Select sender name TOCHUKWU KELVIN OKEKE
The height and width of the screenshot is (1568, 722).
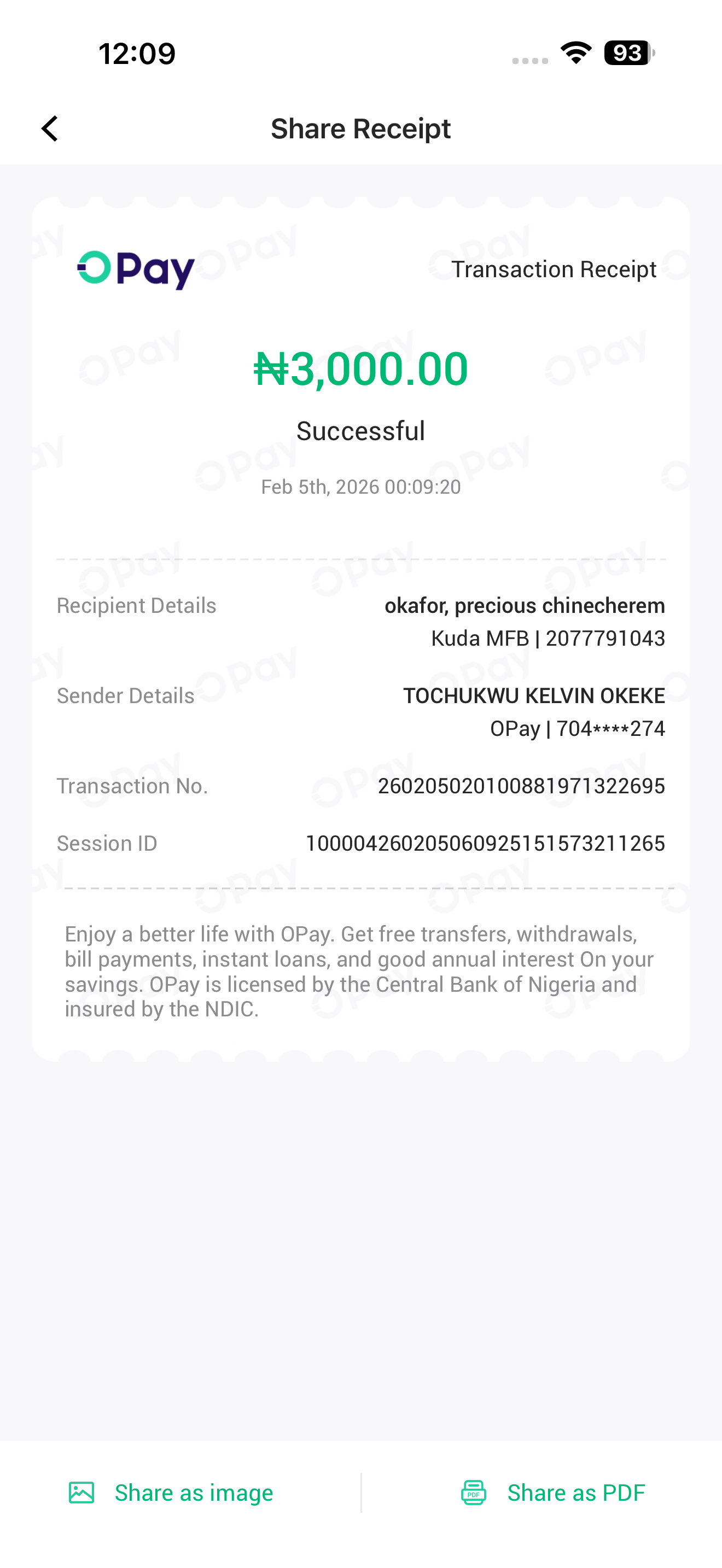[x=533, y=696]
